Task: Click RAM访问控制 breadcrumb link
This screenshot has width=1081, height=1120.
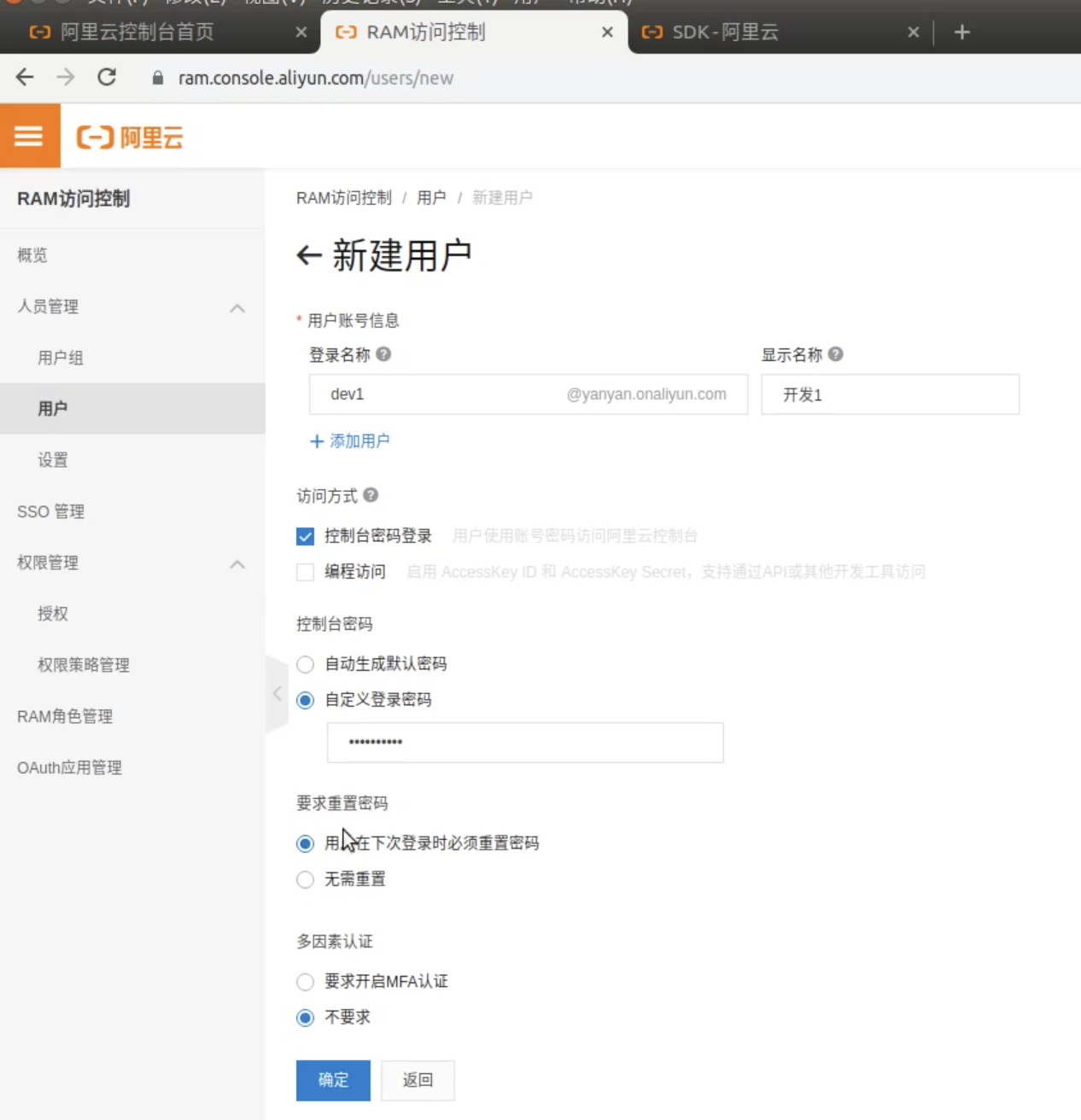Action: coord(343,198)
